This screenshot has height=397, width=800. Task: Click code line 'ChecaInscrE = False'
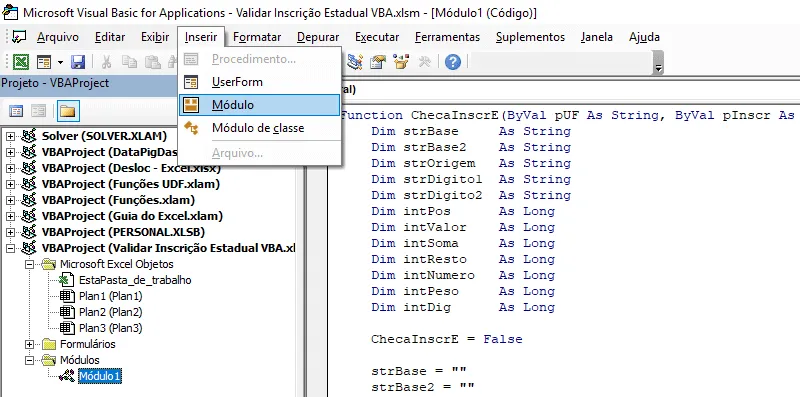point(446,339)
